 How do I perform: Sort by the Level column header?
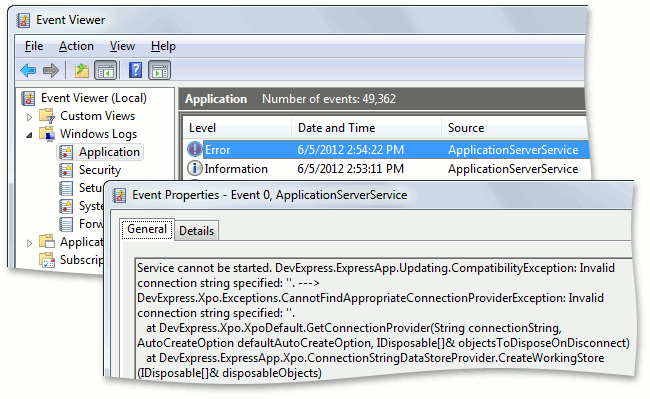click(x=237, y=128)
